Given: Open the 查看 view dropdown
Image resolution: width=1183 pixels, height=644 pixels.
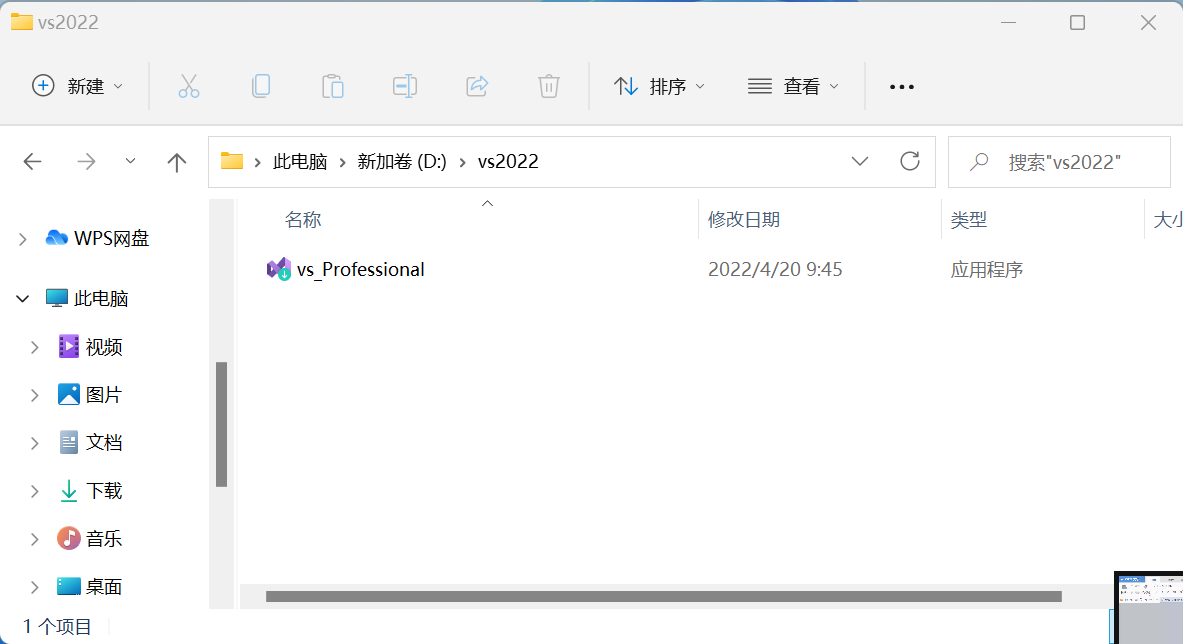Looking at the screenshot, I should point(793,87).
